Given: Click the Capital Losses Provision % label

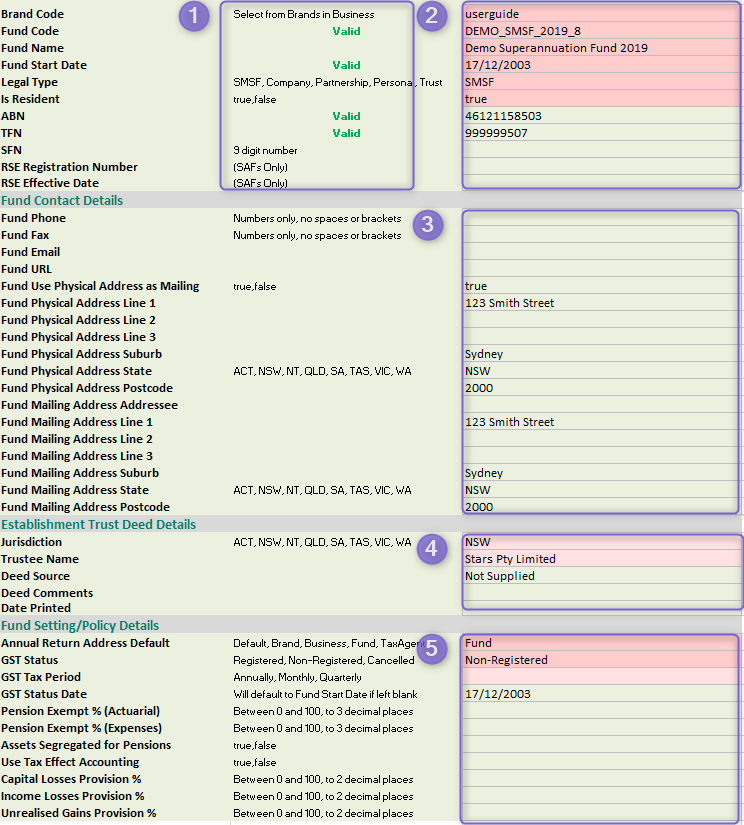Looking at the screenshot, I should click(x=71, y=779).
